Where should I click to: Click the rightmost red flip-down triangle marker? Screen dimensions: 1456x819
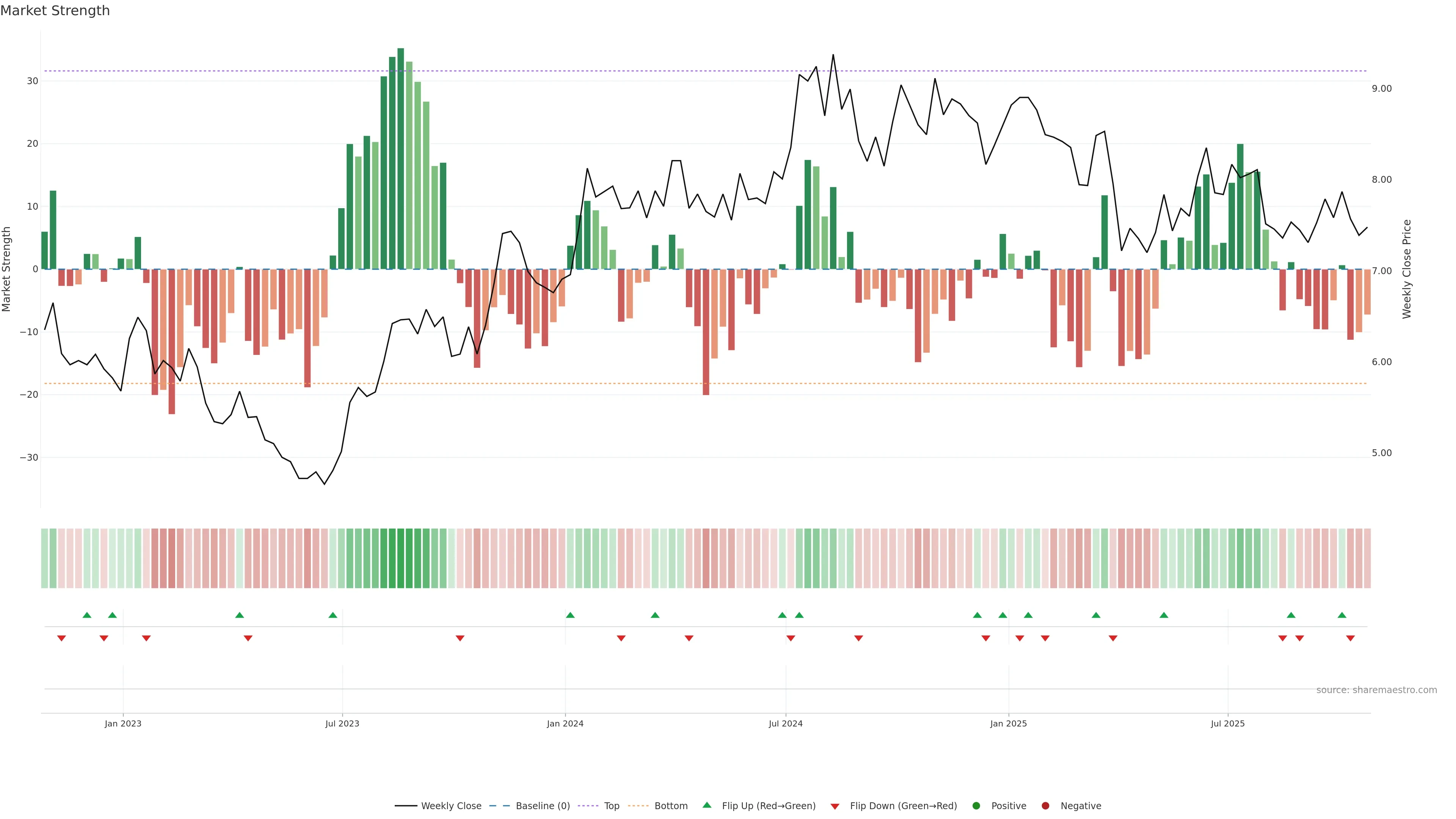click(x=1350, y=638)
